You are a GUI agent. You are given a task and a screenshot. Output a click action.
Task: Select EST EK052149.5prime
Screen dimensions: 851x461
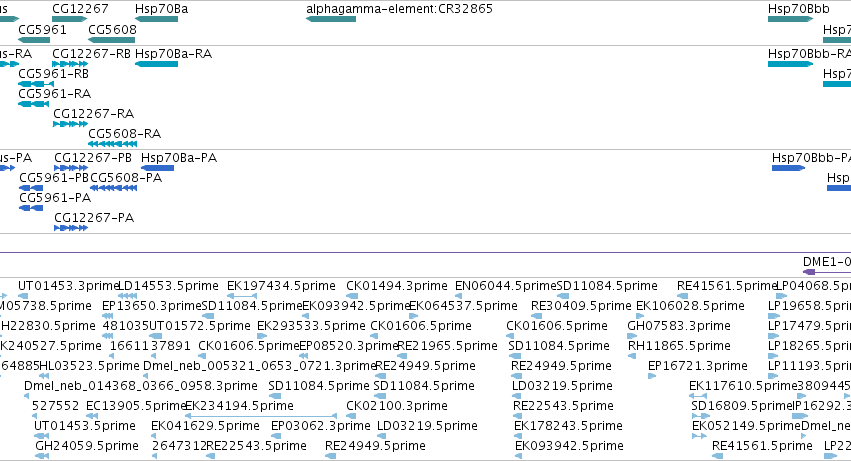(746, 426)
